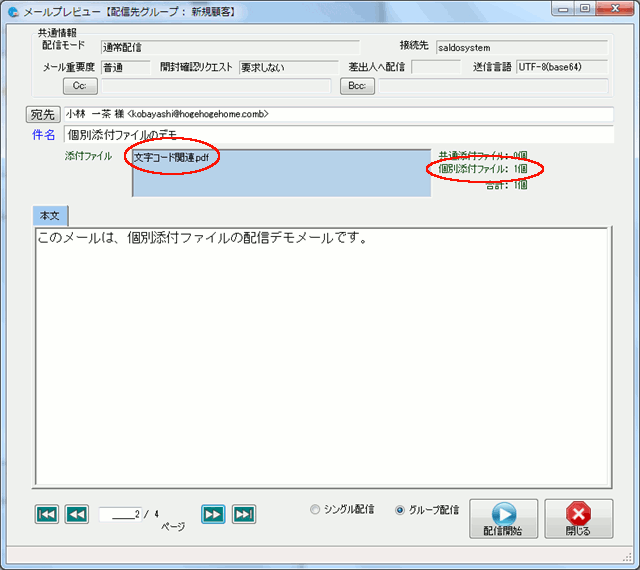Click the 件名 subject field
The width and height of the screenshot is (640, 570).
pyautogui.click(x=338, y=134)
